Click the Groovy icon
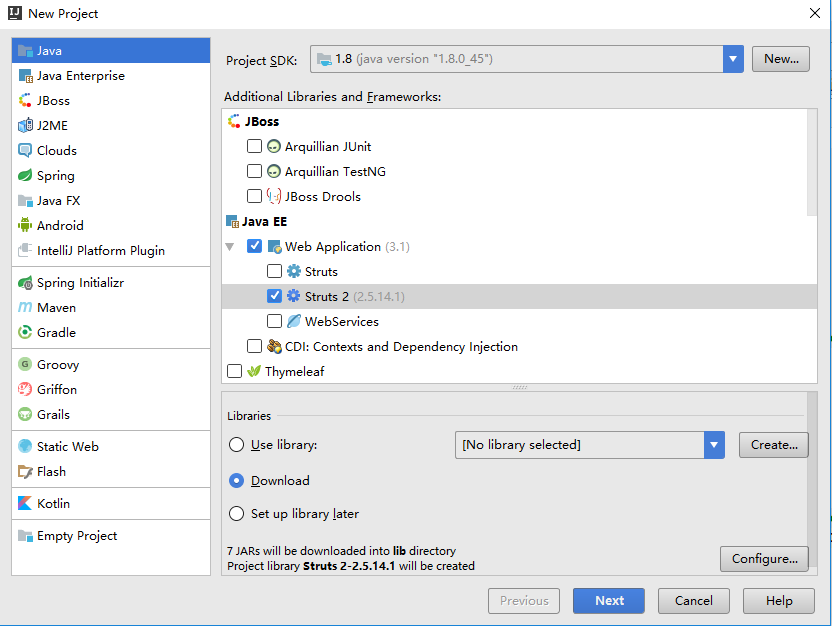The image size is (832, 626). pyautogui.click(x=25, y=364)
